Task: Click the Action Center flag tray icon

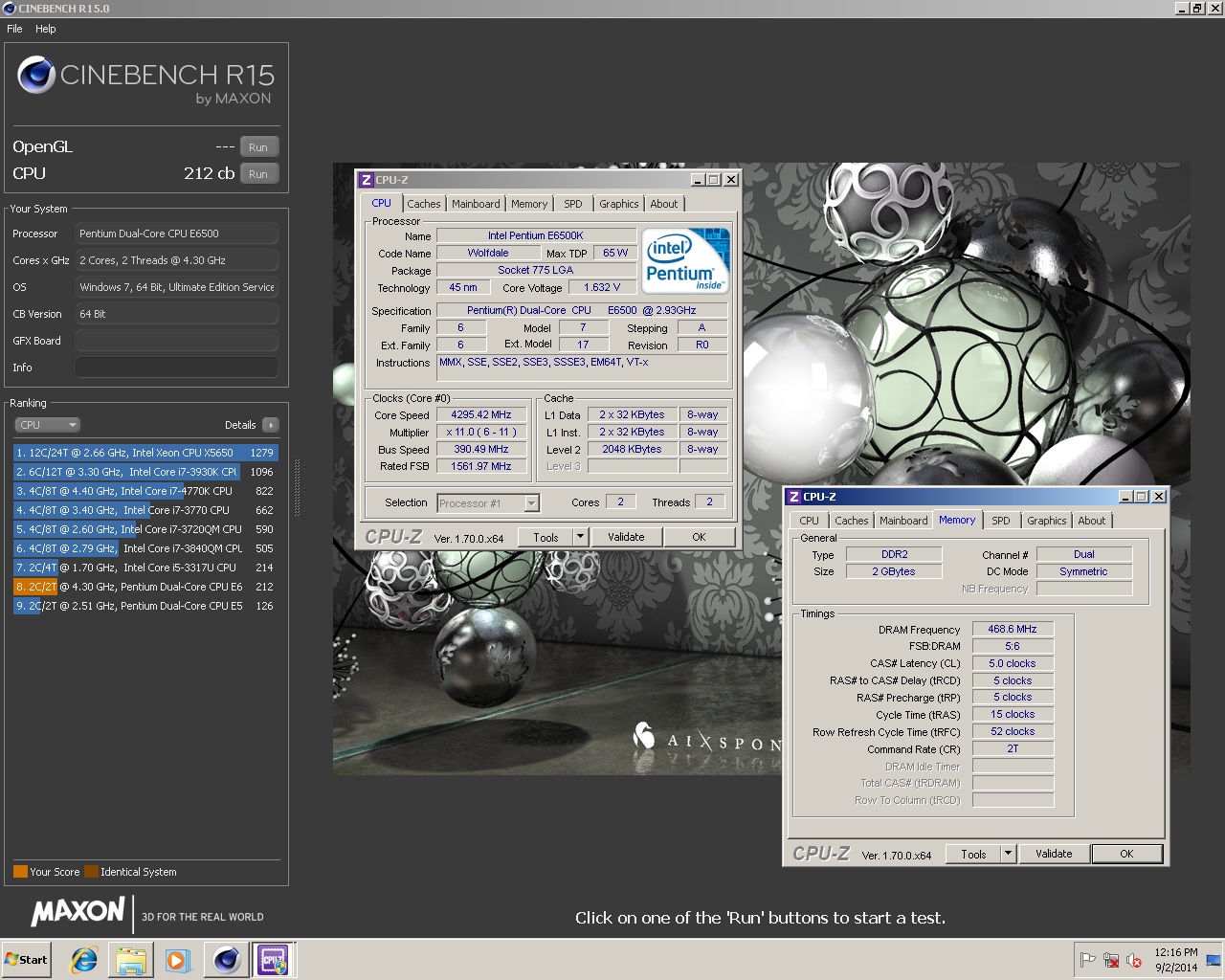Action: coord(1088,960)
